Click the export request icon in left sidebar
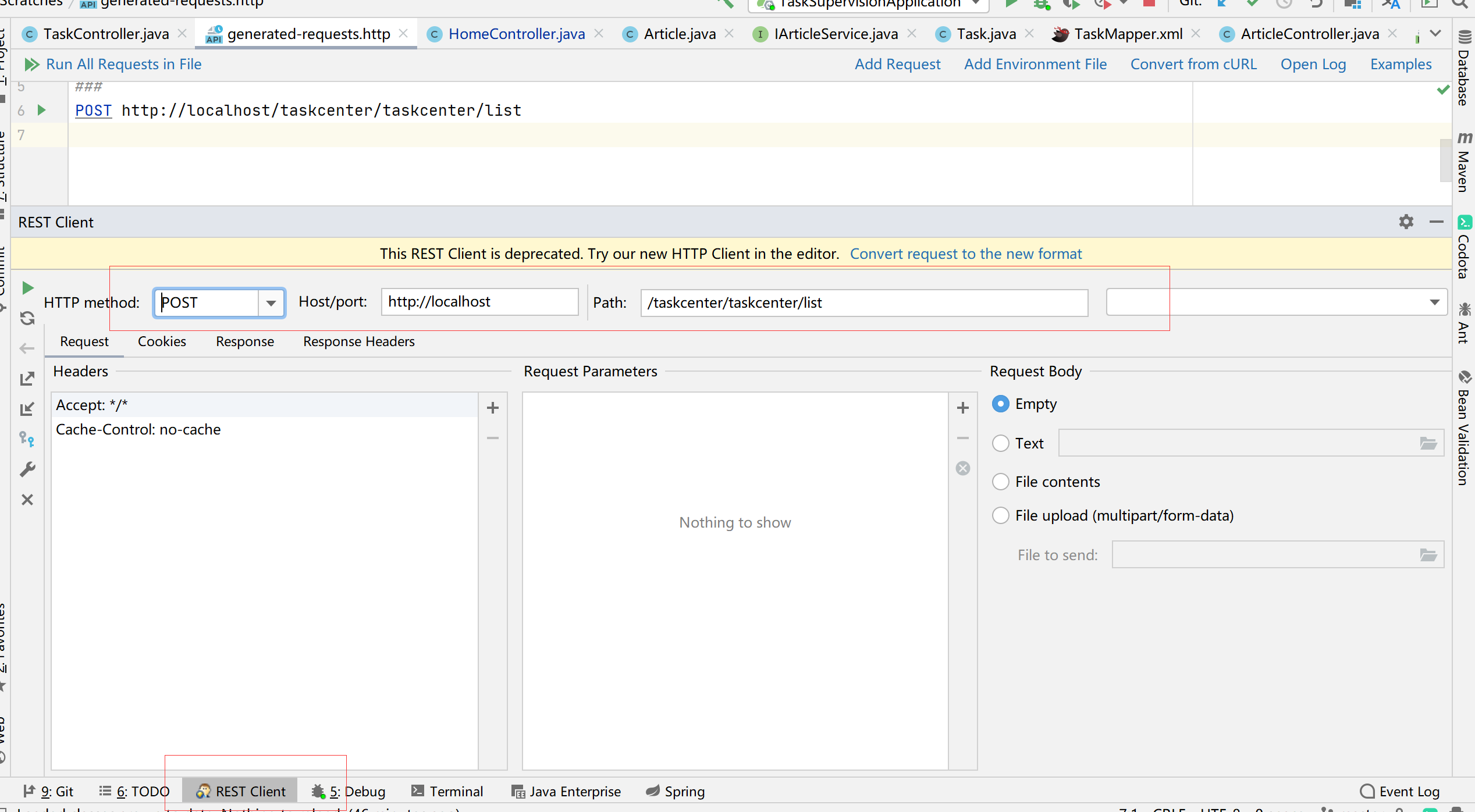This screenshot has height=812, width=1475. 27,379
